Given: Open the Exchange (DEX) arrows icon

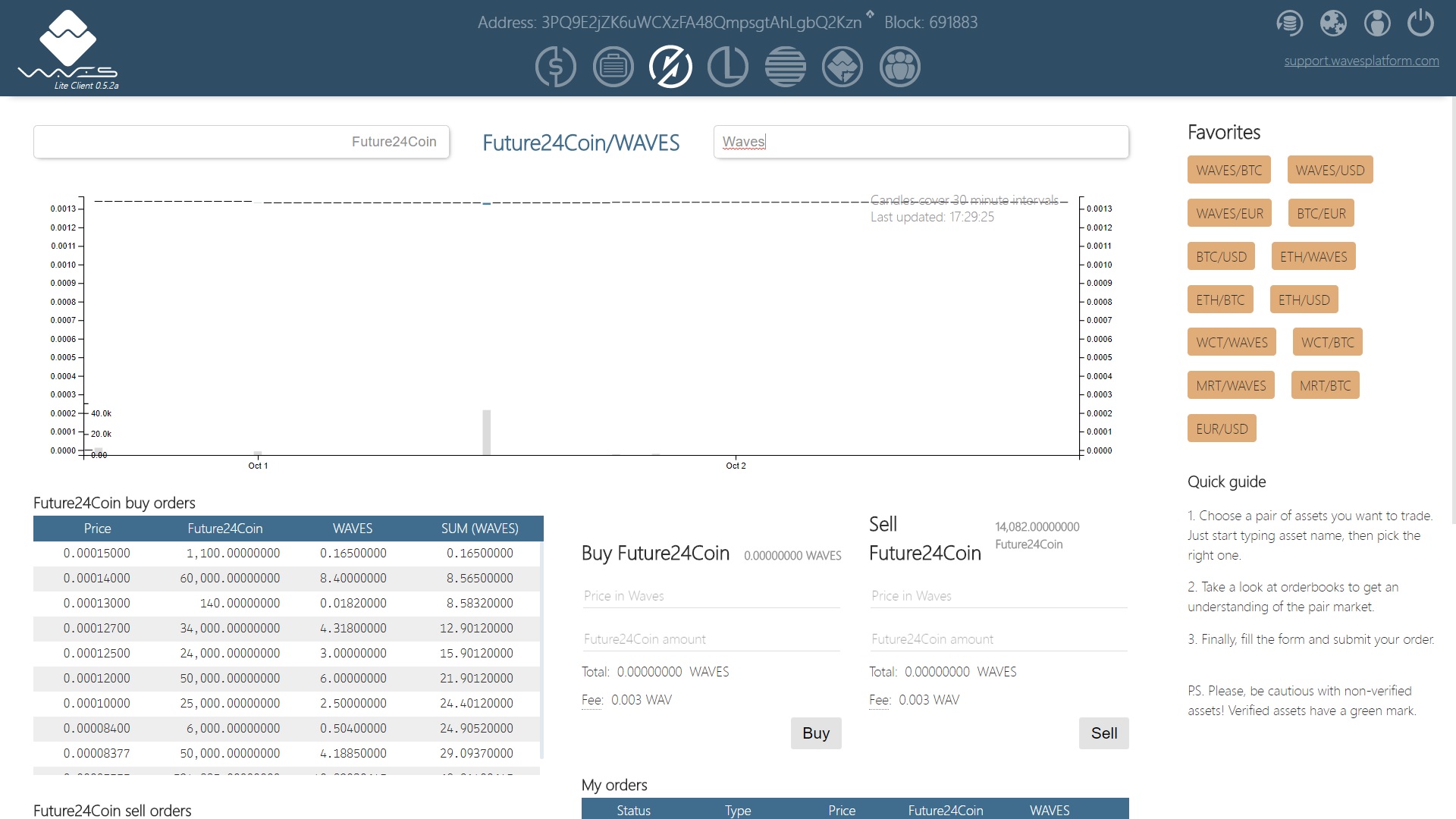Looking at the screenshot, I should coord(670,67).
